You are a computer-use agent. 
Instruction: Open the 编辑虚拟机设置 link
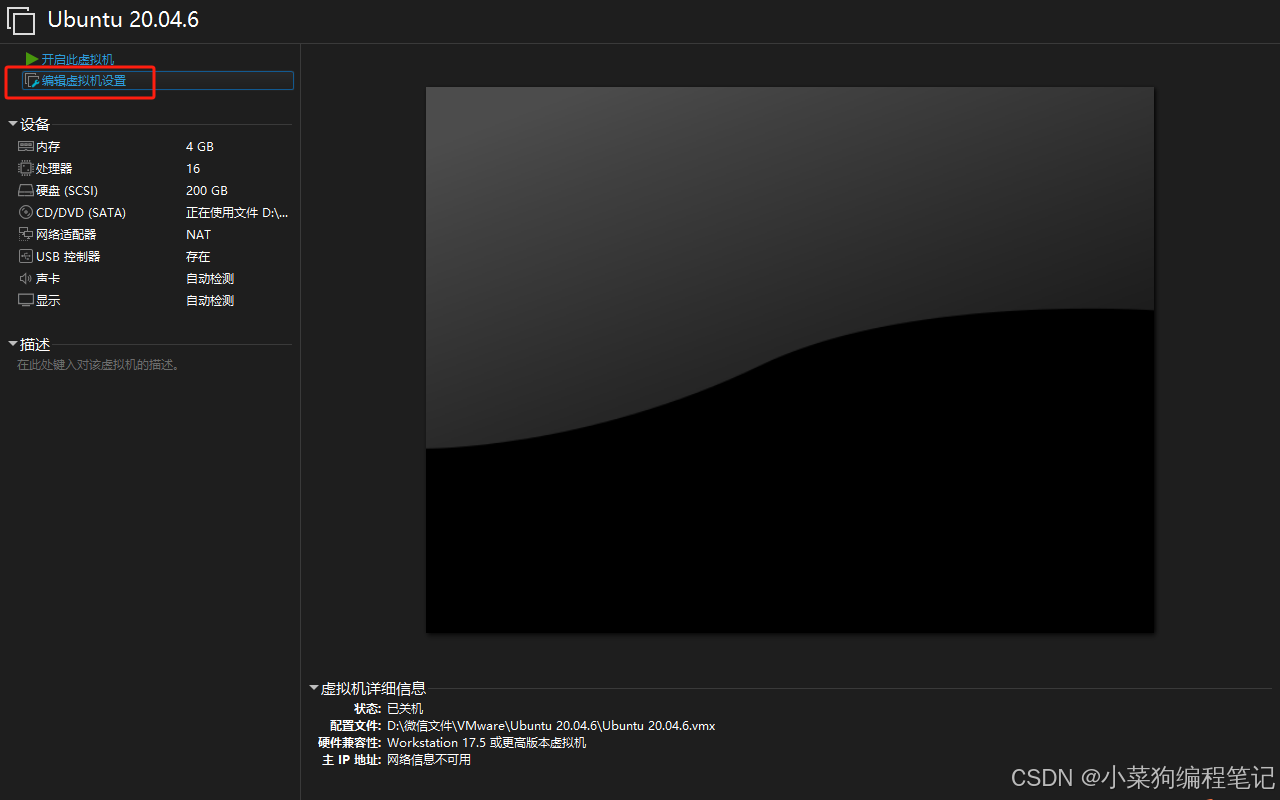[84, 80]
